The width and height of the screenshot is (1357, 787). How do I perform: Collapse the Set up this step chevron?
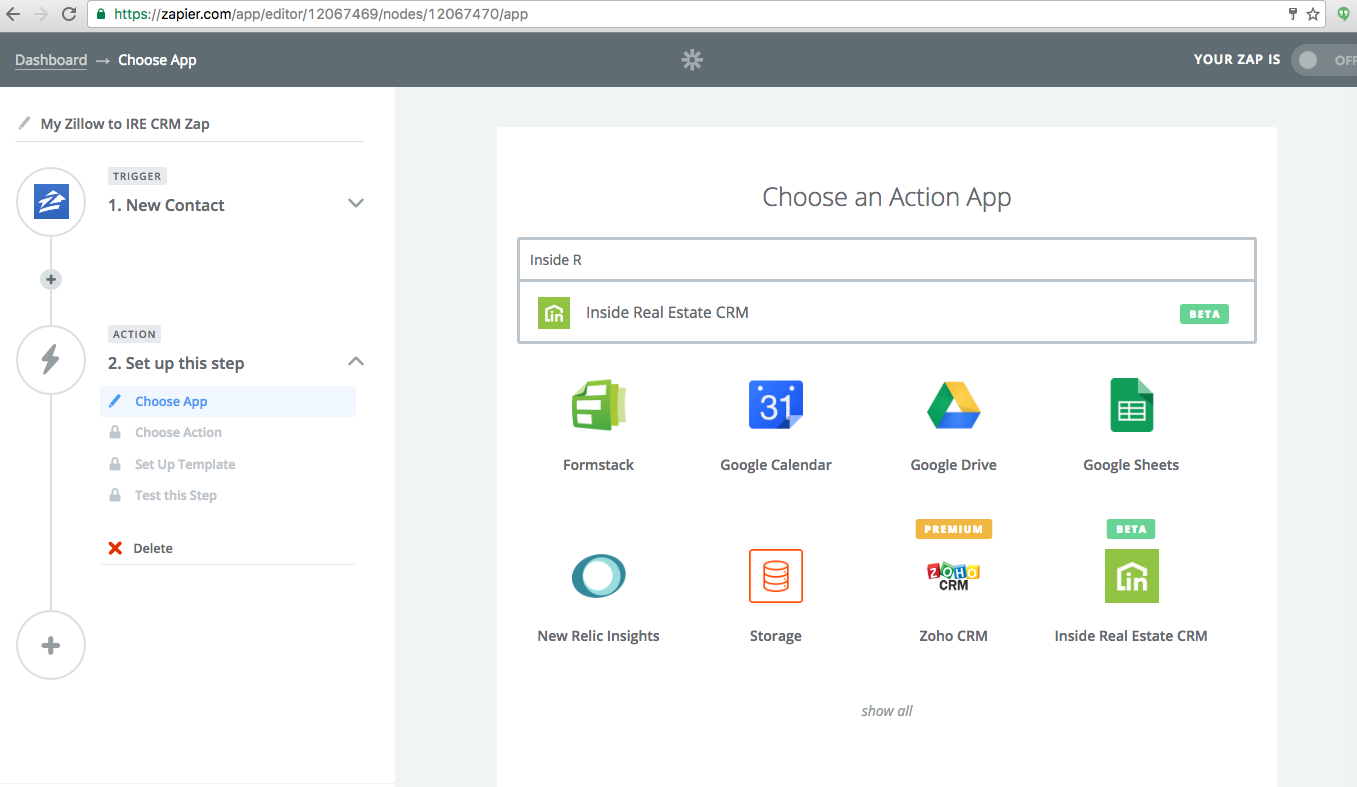tap(355, 361)
